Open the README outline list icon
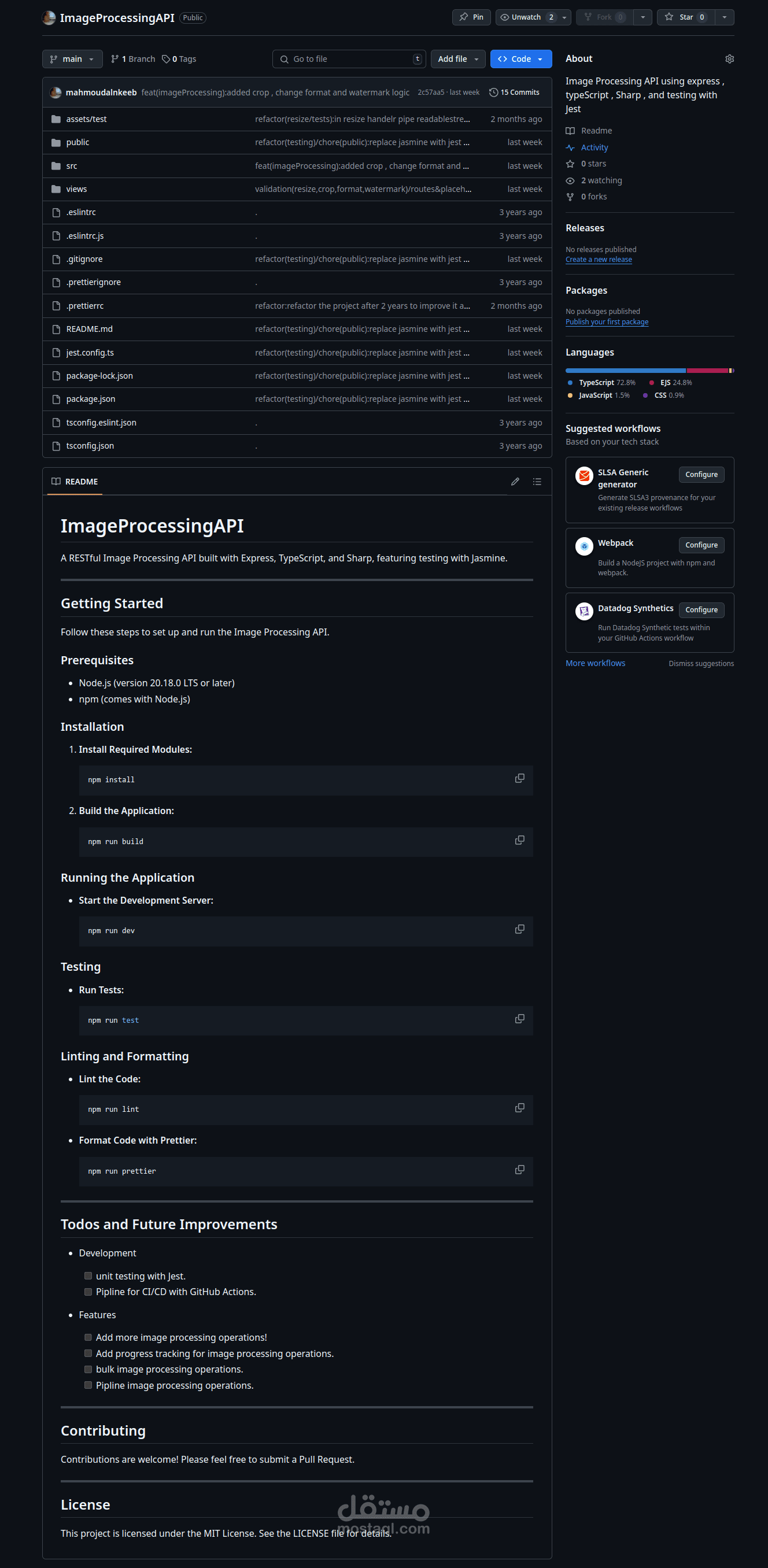Screen dimensions: 768x1568 (537, 482)
